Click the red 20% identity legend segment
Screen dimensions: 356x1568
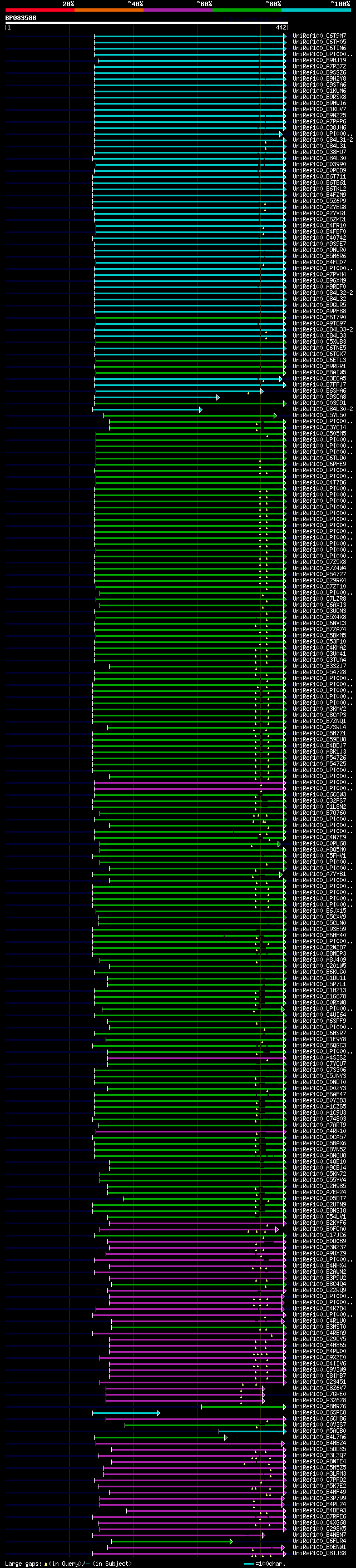pos(39,10)
